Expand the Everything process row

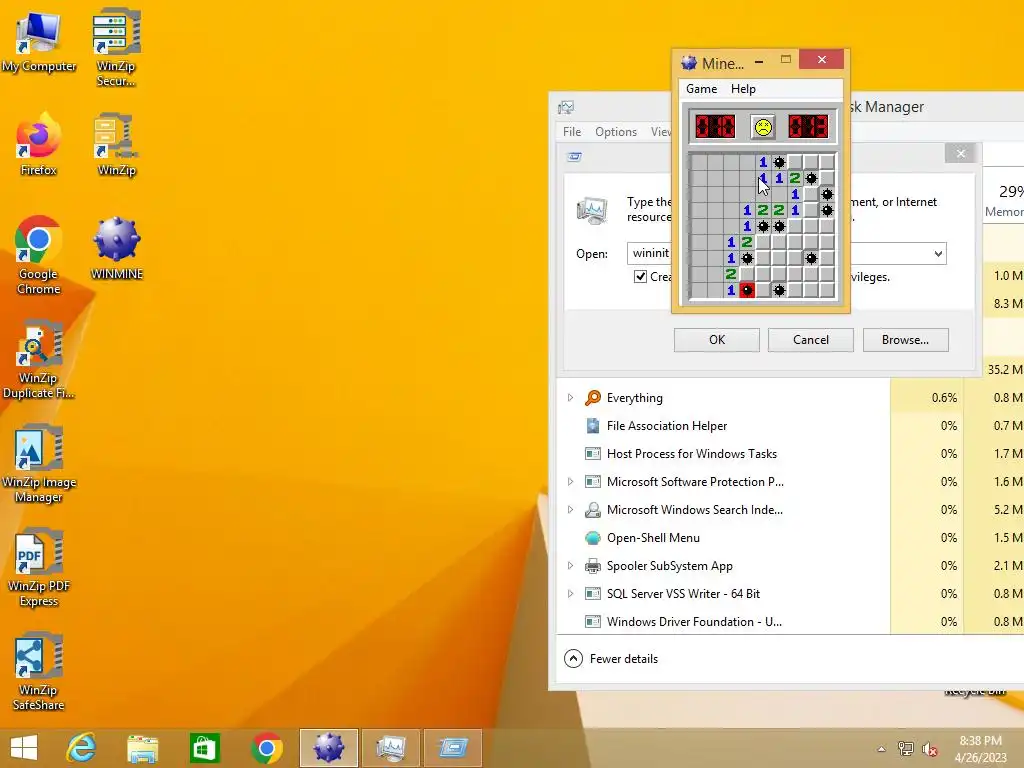[570, 398]
